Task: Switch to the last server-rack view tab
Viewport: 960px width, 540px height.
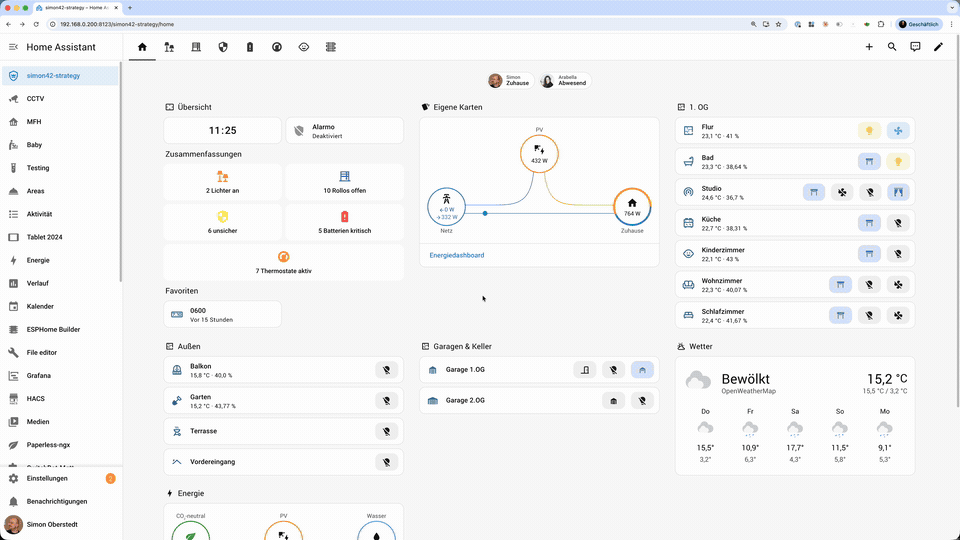Action: [331, 47]
